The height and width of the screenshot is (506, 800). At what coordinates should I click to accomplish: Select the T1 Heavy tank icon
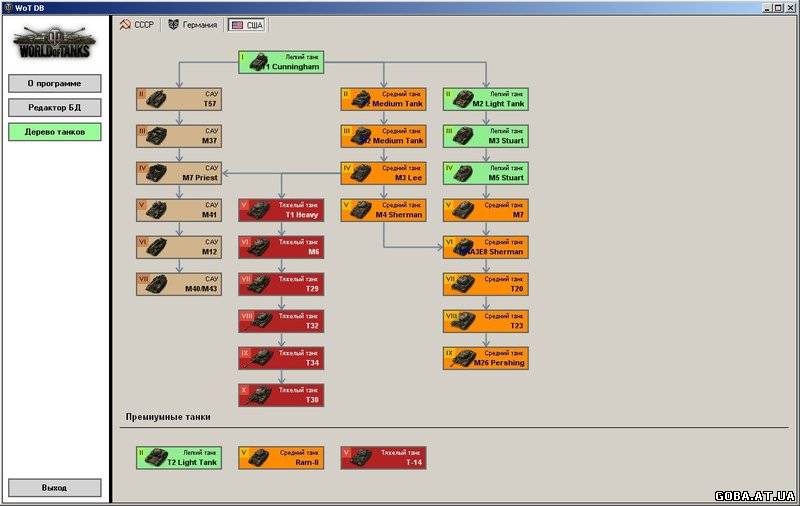[x=259, y=210]
